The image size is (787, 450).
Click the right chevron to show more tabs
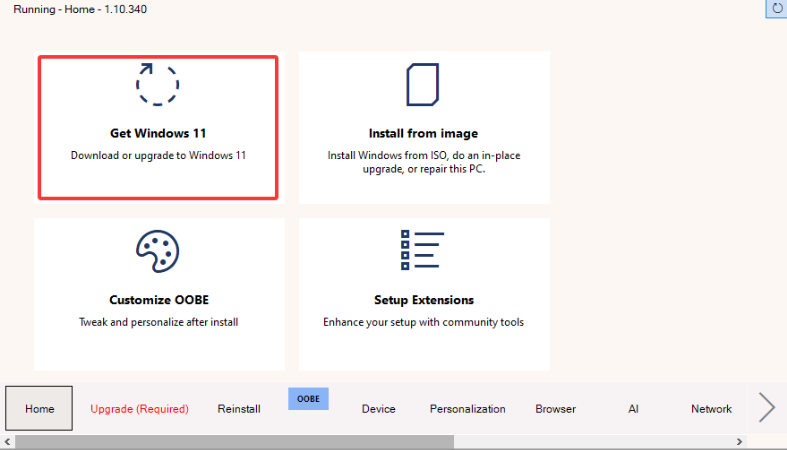[766, 407]
